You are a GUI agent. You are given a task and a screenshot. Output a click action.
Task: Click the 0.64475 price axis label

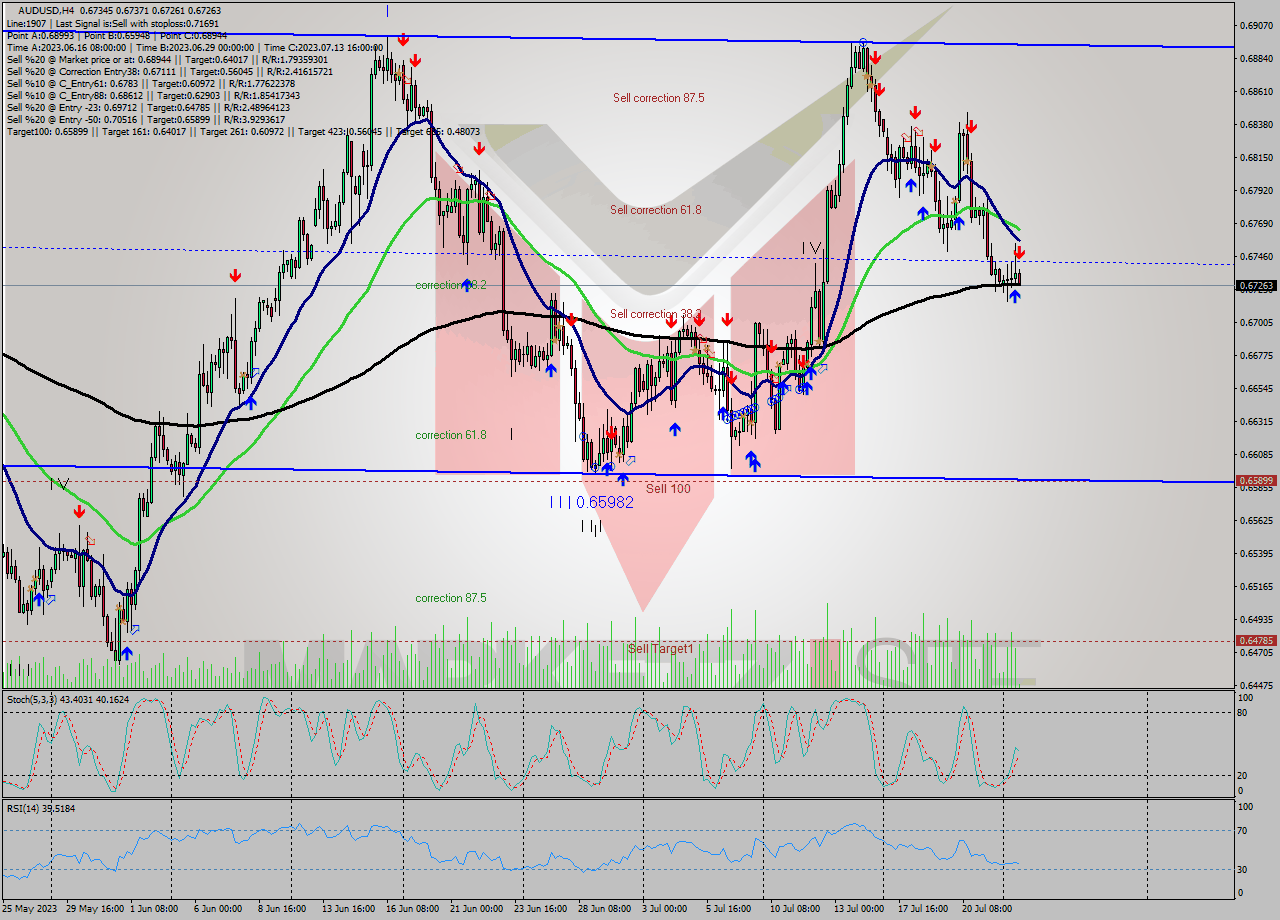point(1256,685)
